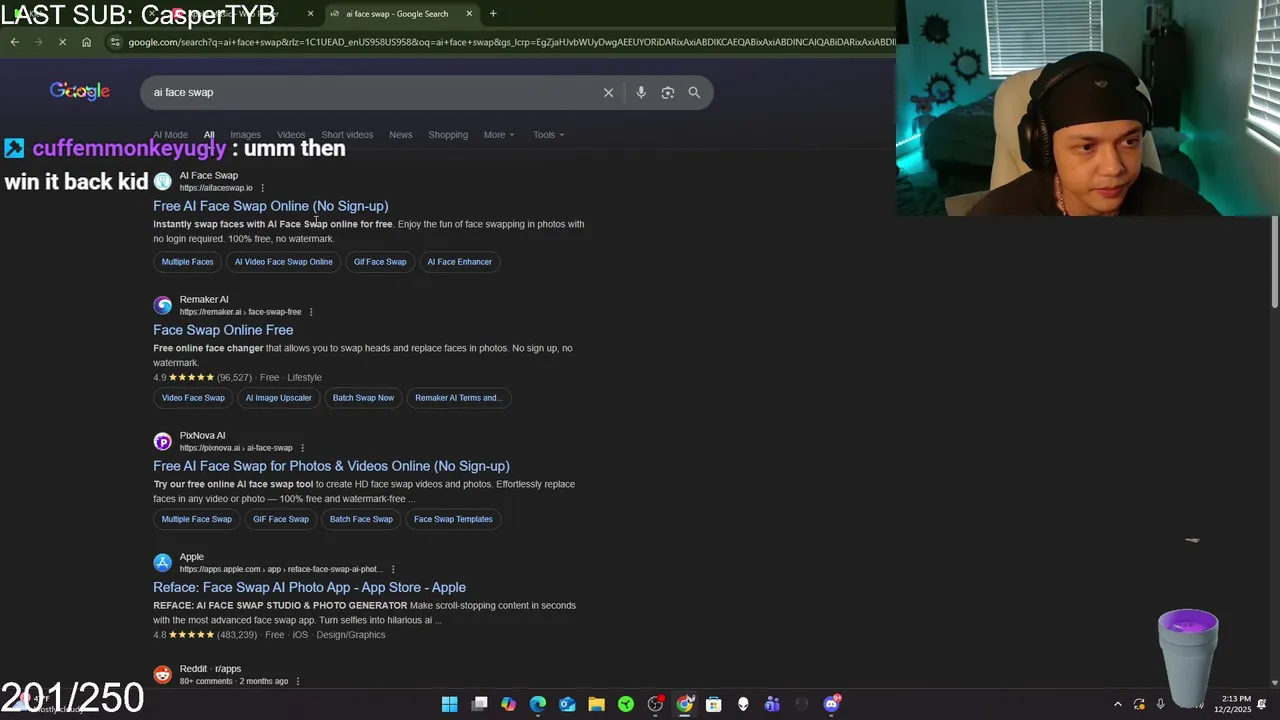Click the Remaker AI Terms chip
1280x720 pixels.
458,398
